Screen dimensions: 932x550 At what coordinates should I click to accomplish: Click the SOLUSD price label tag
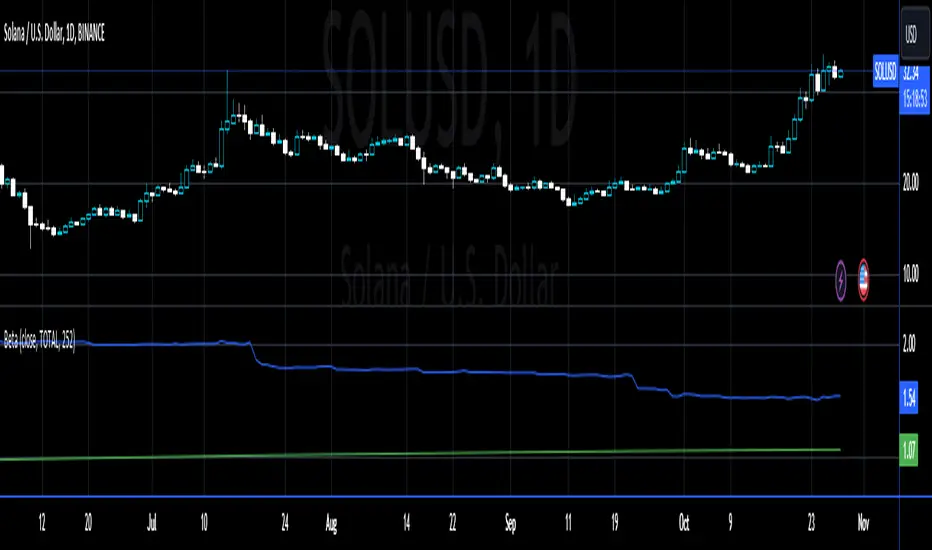tap(885, 72)
